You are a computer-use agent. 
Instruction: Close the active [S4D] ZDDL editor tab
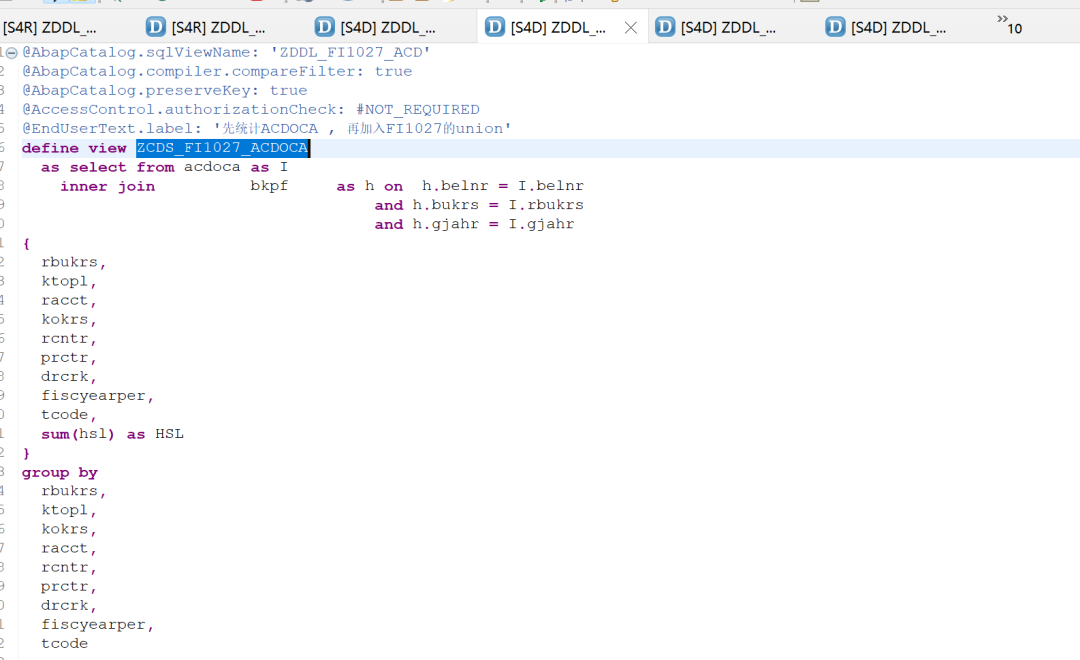[630, 28]
